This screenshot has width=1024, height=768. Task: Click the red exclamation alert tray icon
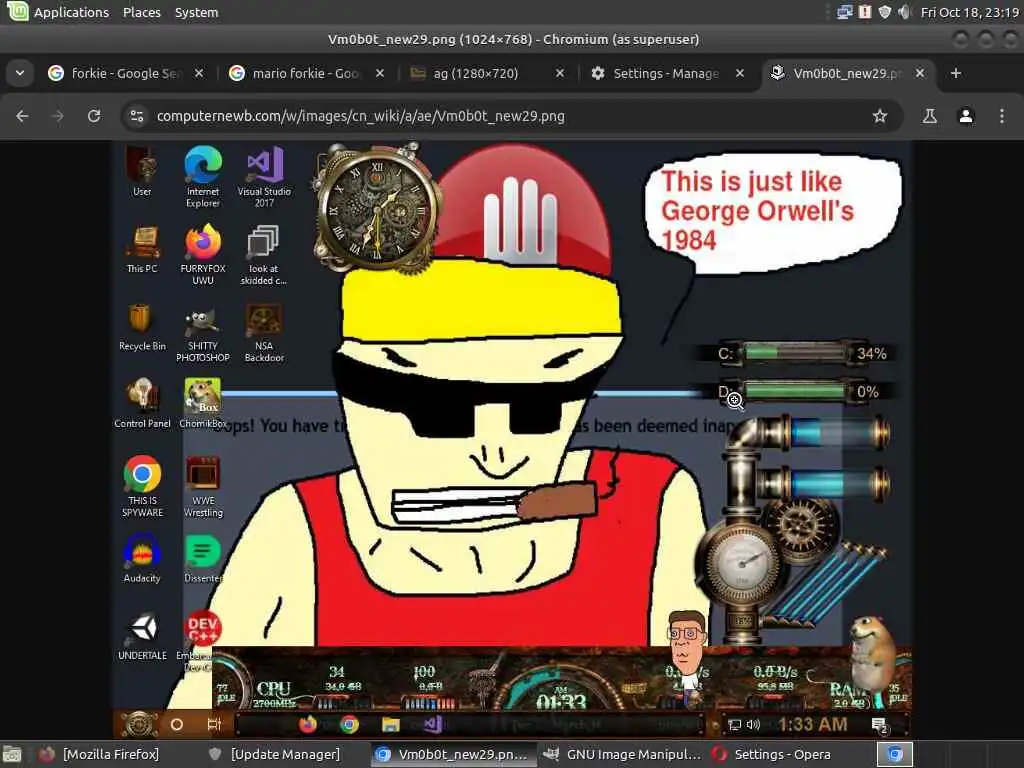coord(865,12)
